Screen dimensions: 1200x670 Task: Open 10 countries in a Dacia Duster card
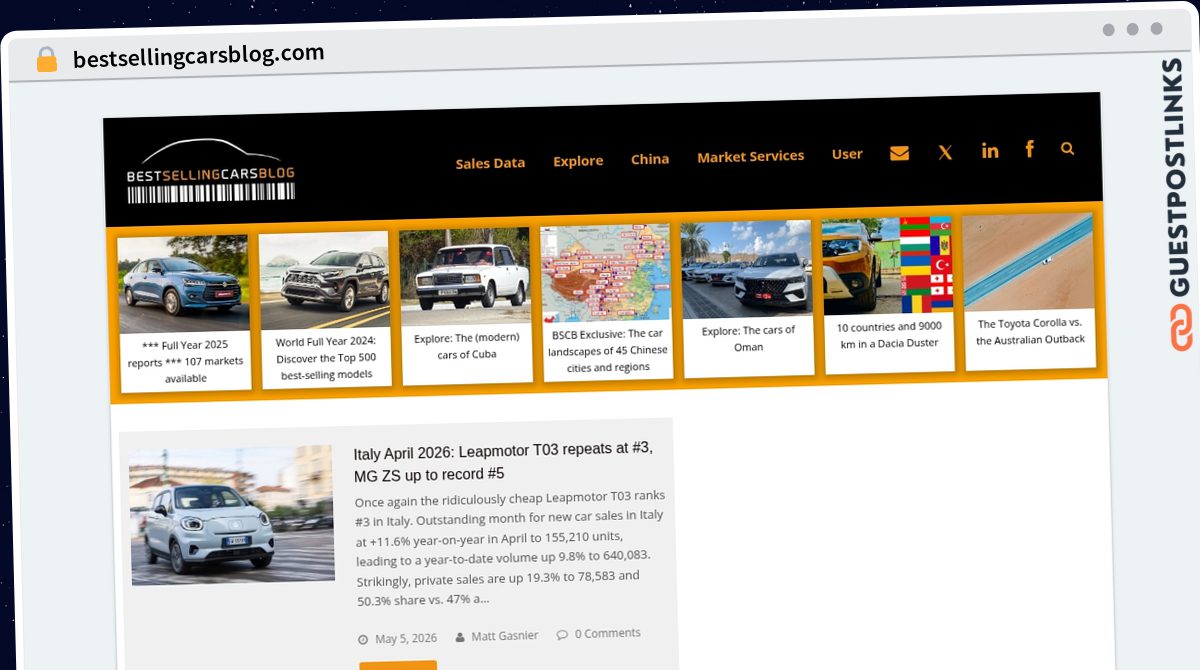point(889,294)
